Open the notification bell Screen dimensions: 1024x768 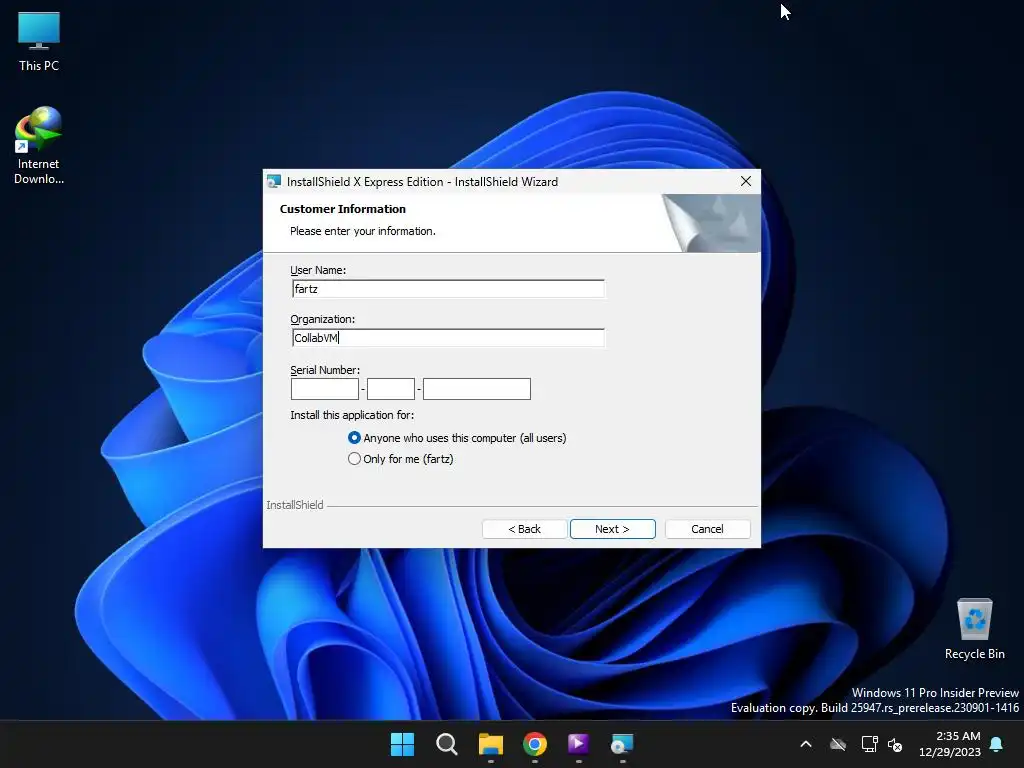tap(997, 744)
